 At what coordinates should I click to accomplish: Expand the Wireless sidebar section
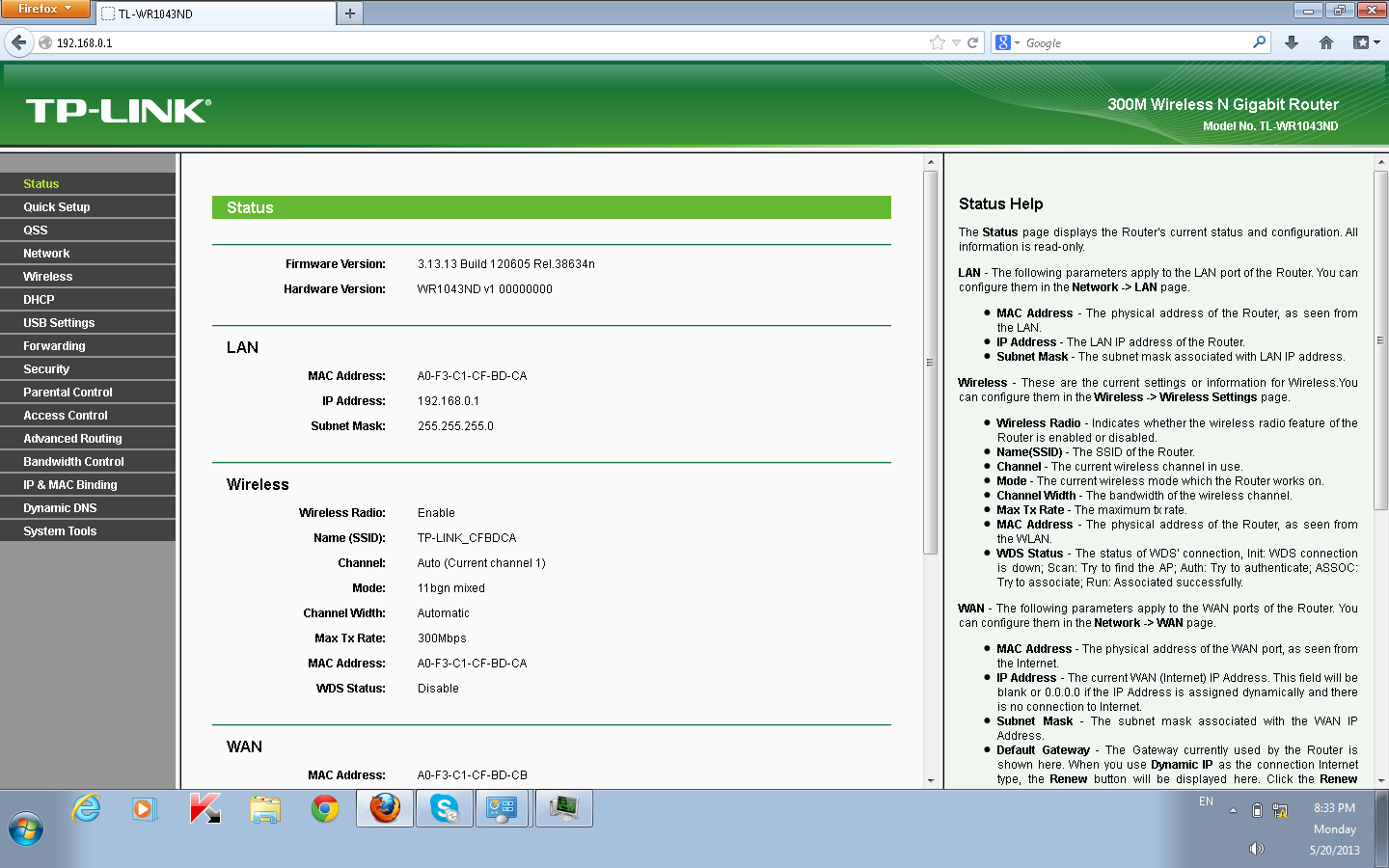pos(88,276)
